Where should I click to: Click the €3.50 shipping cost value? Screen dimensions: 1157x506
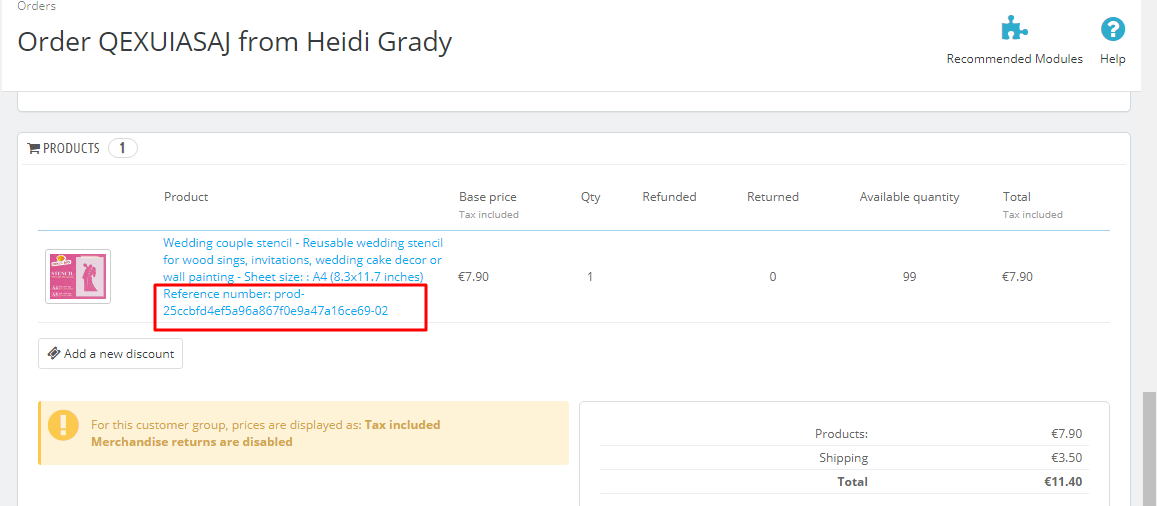click(1066, 457)
